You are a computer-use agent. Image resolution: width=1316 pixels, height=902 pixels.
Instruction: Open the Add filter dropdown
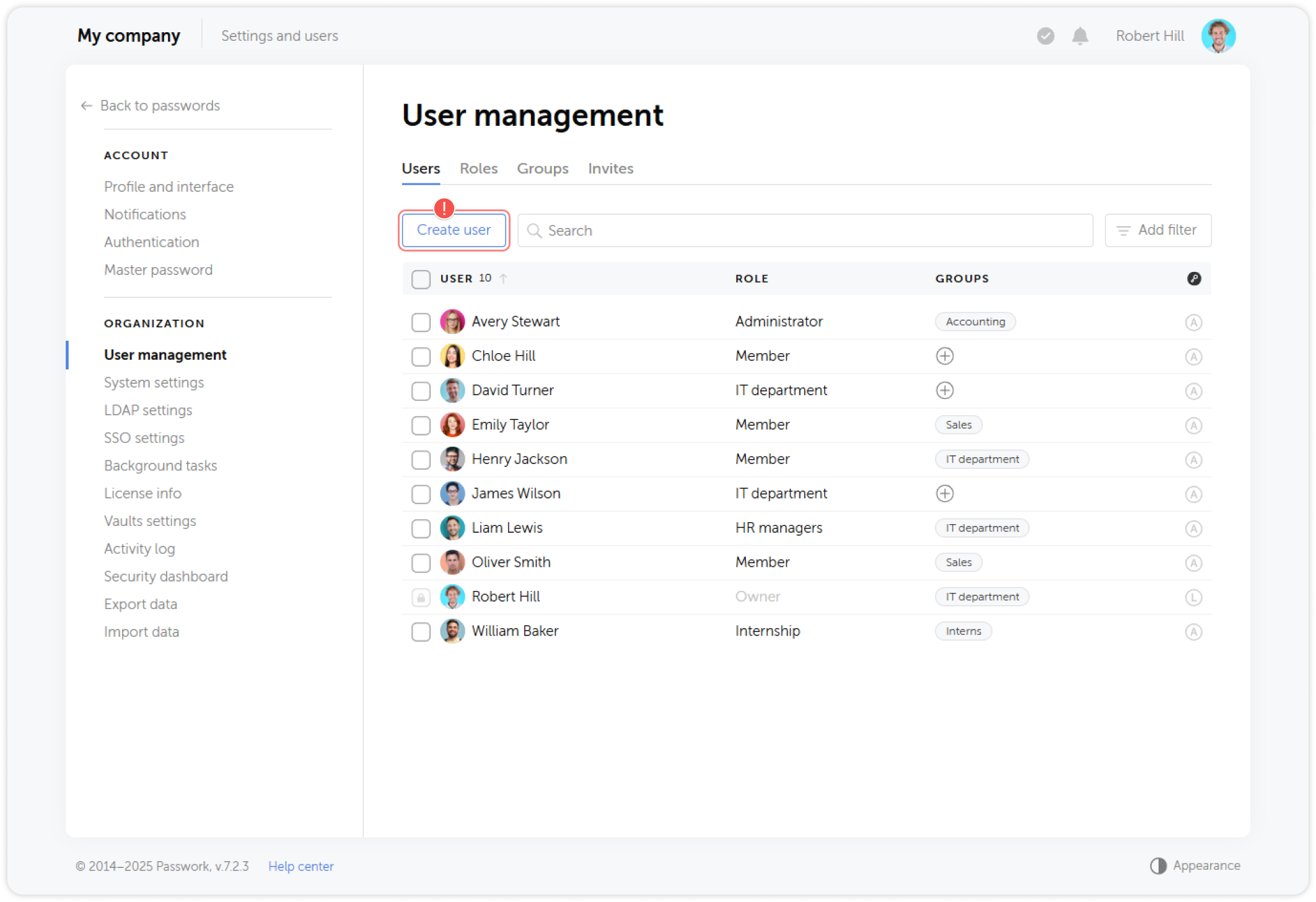point(1157,230)
